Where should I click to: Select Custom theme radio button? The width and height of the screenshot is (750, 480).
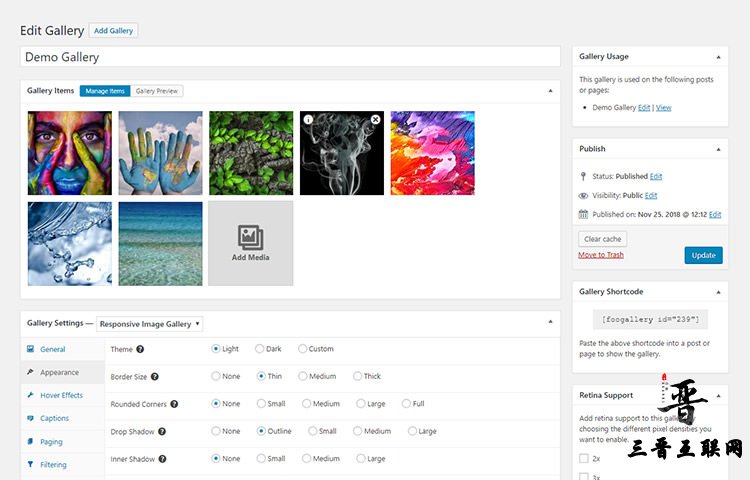pyautogui.click(x=302, y=349)
